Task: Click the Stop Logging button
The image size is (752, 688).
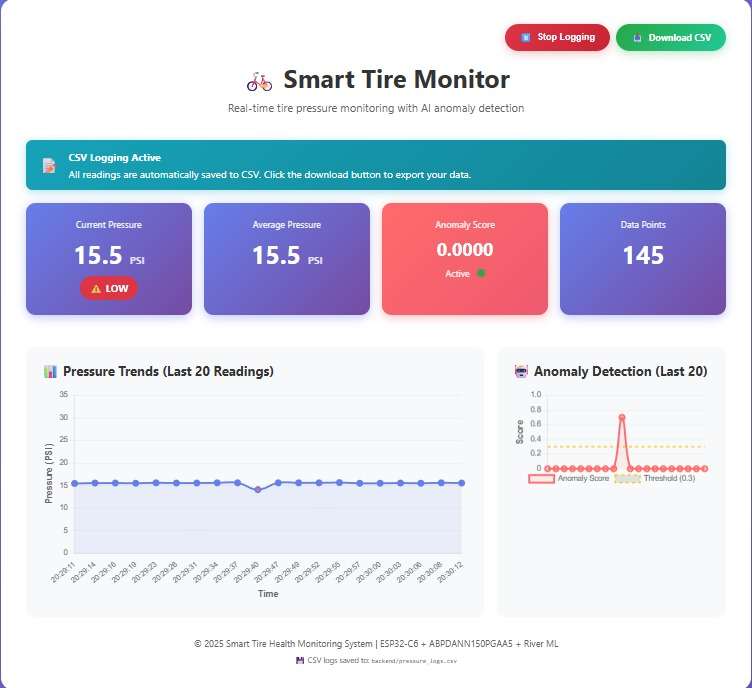Action: tap(557, 37)
